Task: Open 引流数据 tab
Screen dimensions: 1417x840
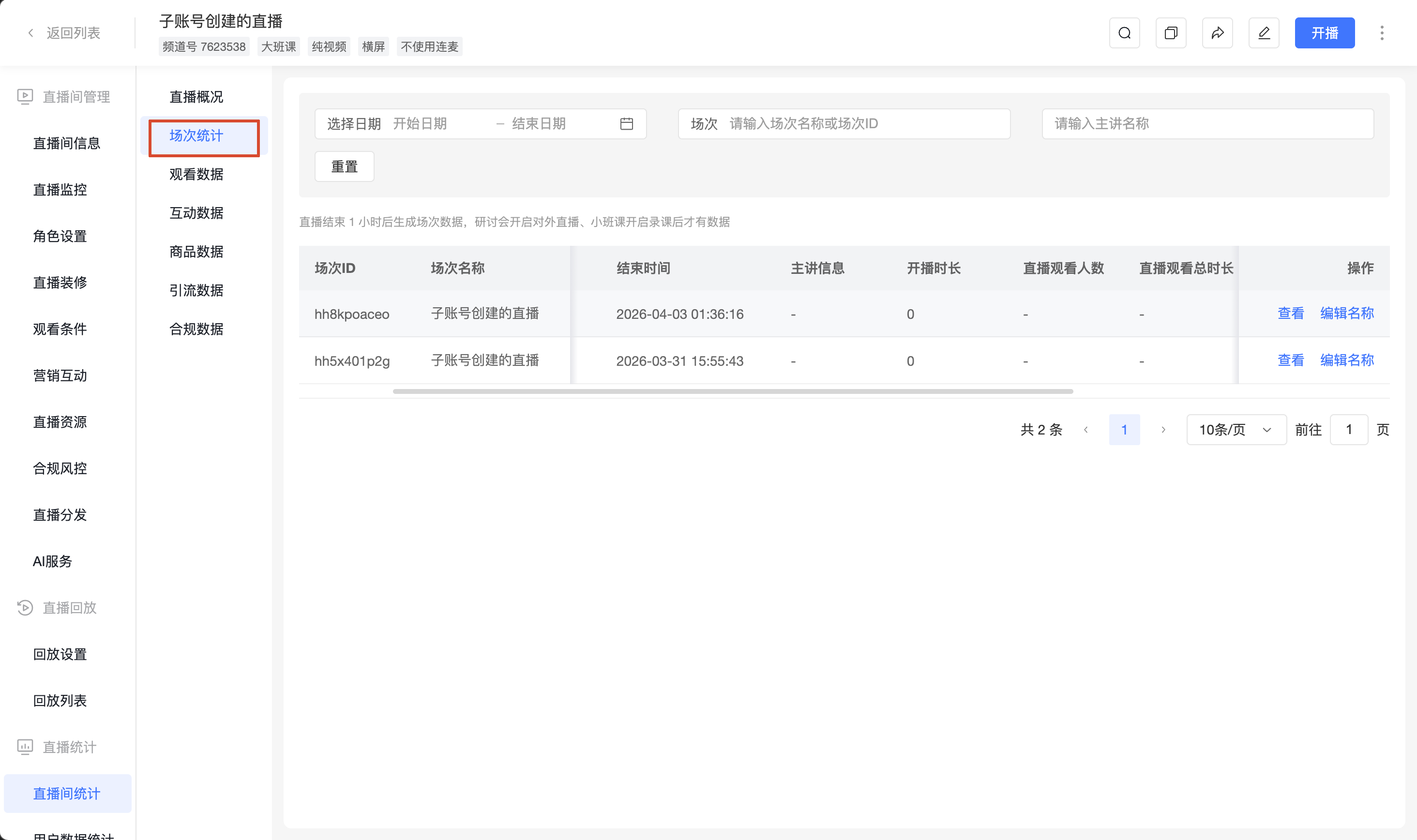Action: [x=196, y=290]
